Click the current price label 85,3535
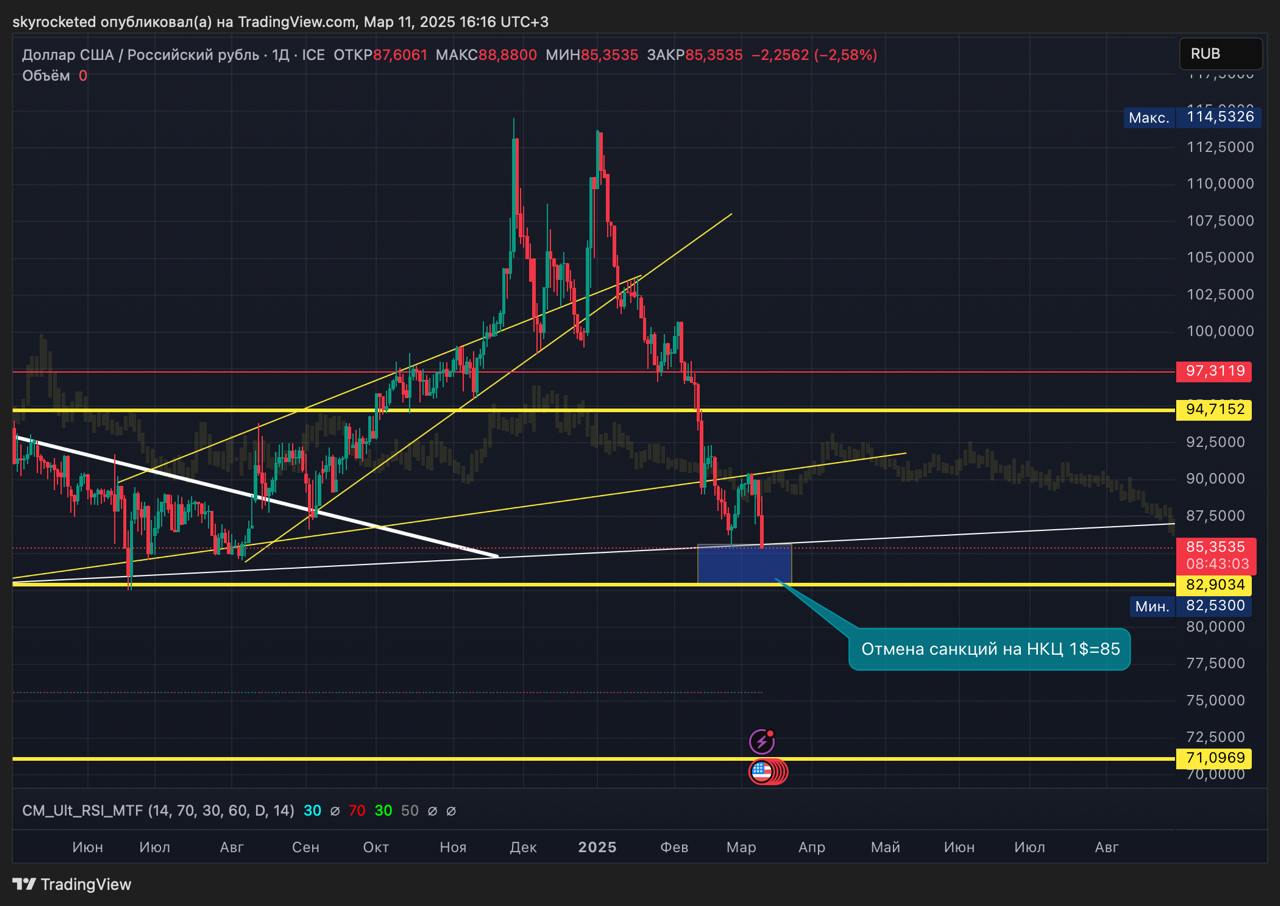 1215,547
